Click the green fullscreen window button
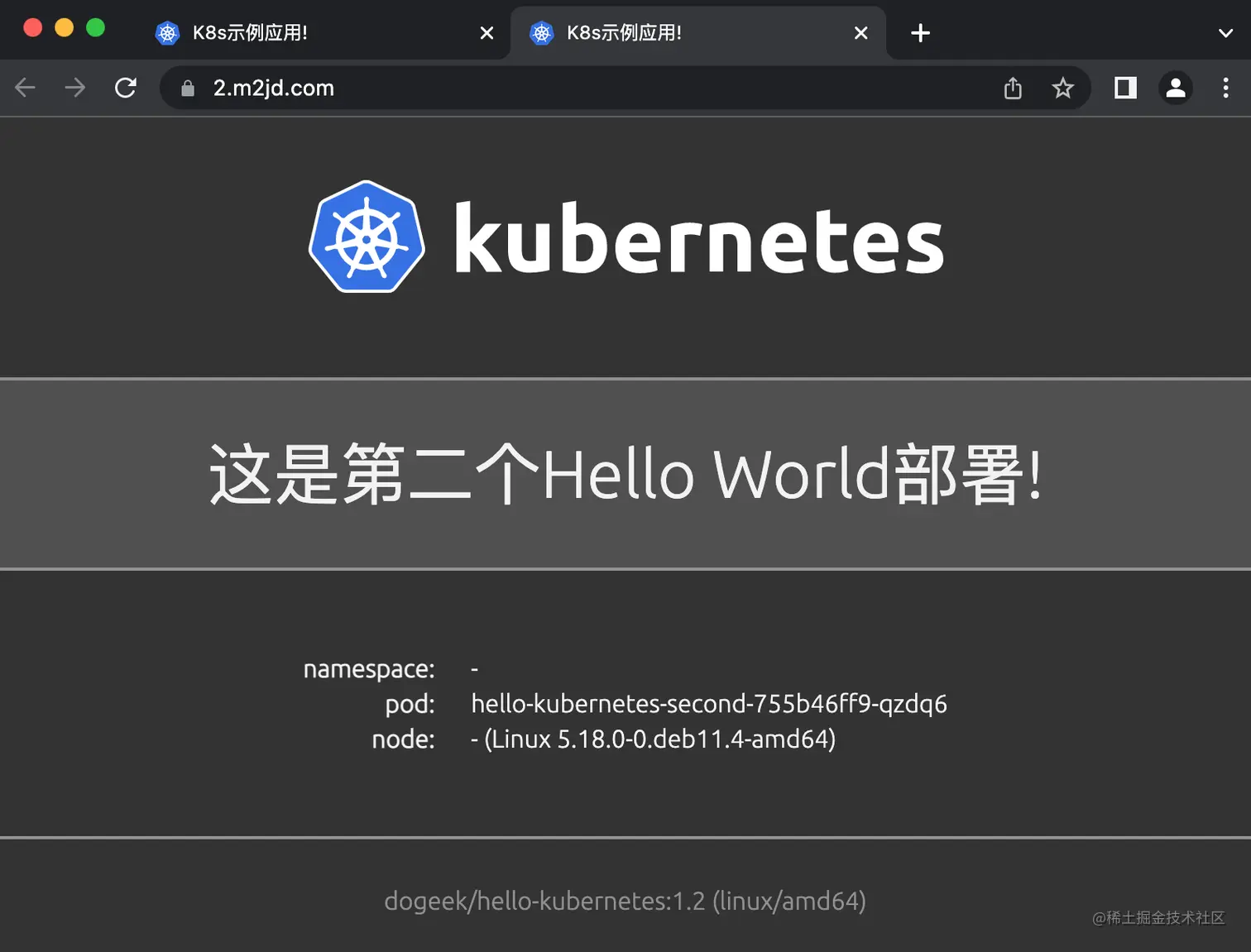Image resolution: width=1251 pixels, height=952 pixels. click(x=96, y=27)
